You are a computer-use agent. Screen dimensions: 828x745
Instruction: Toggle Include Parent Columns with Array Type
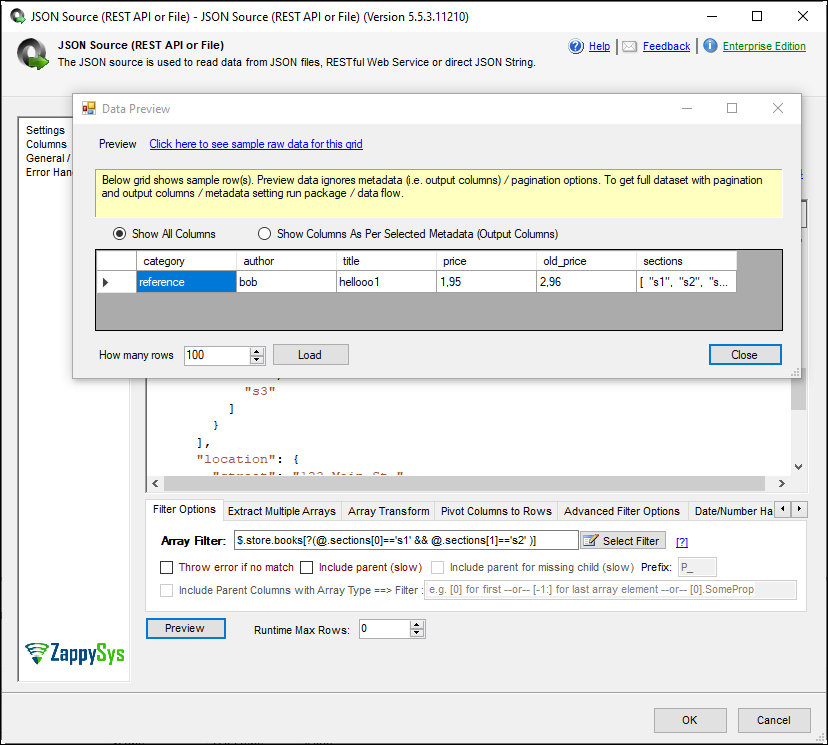(x=166, y=590)
